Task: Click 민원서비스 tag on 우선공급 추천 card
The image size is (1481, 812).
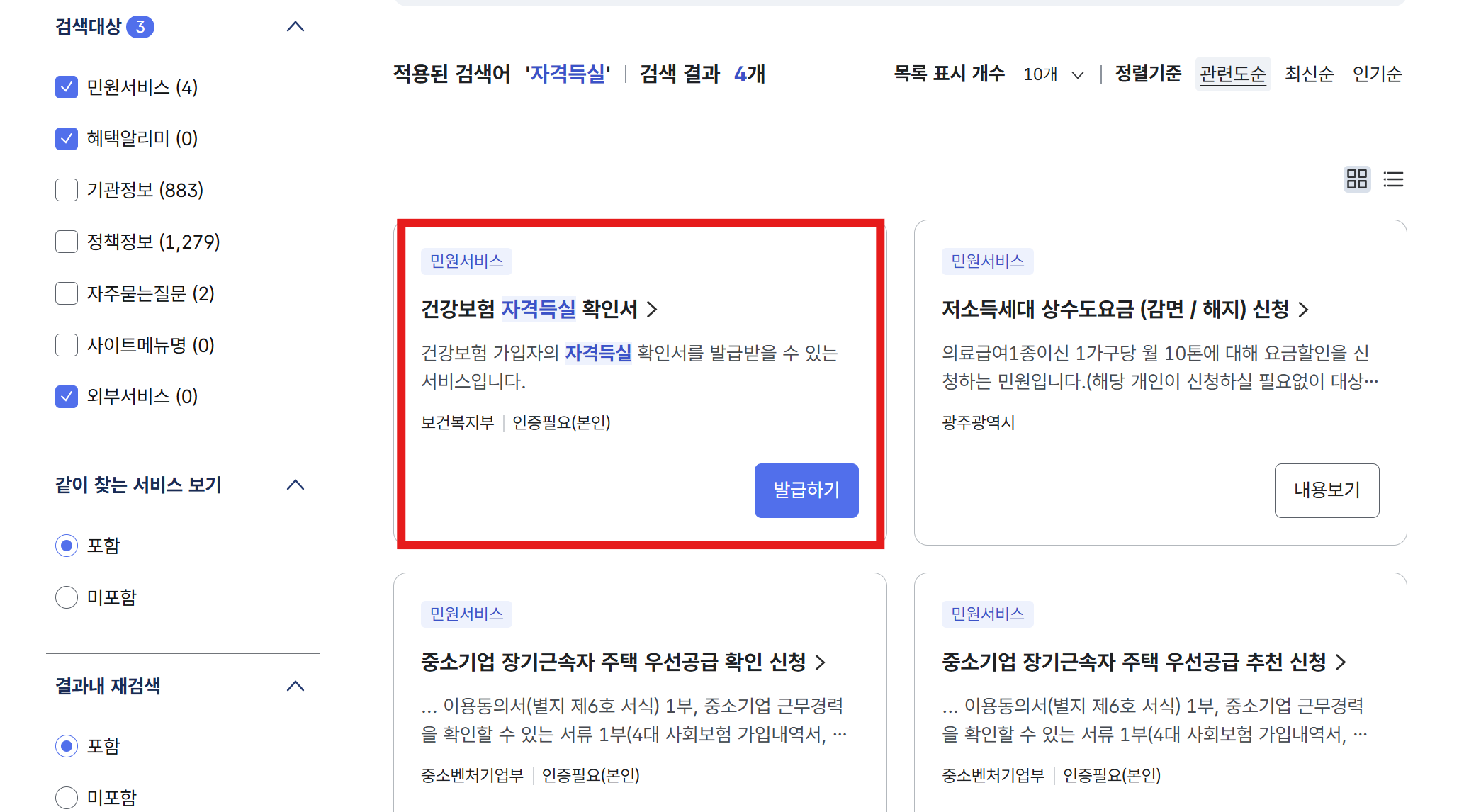Action: tap(988, 614)
